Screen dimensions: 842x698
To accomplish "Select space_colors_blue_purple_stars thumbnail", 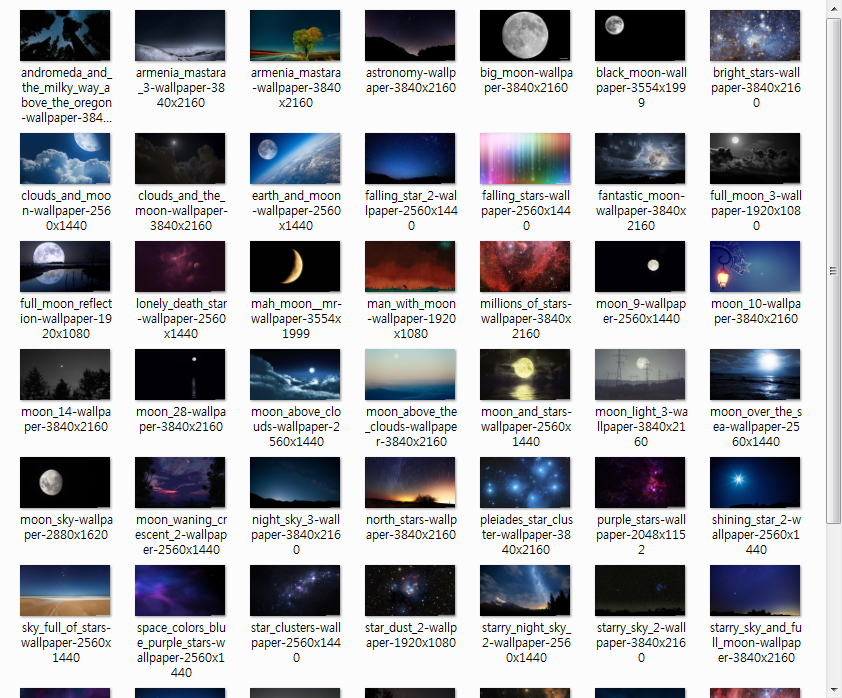I will [180, 590].
